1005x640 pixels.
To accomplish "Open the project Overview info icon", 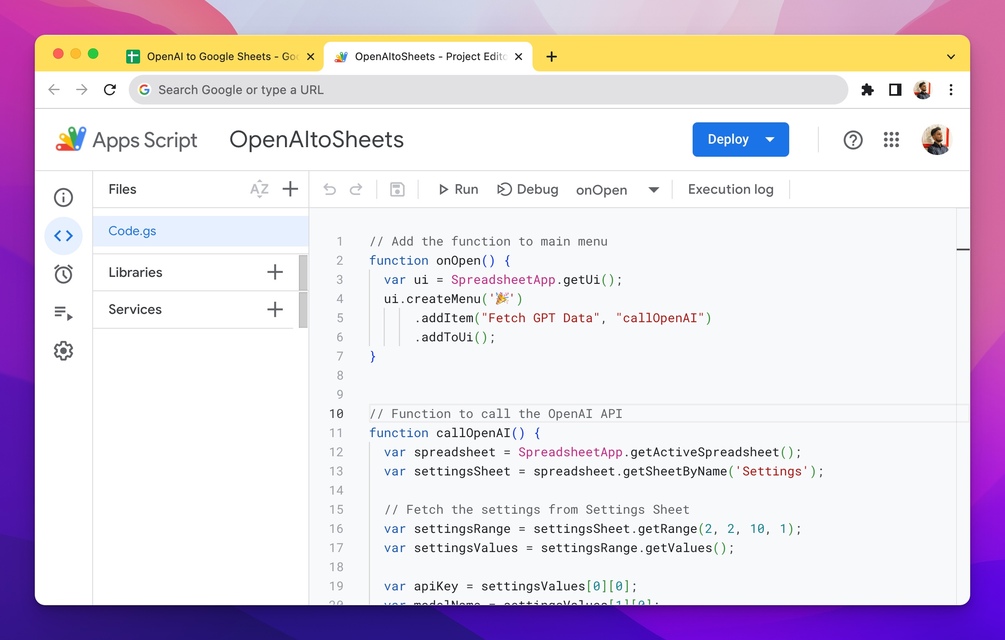I will (x=63, y=197).
